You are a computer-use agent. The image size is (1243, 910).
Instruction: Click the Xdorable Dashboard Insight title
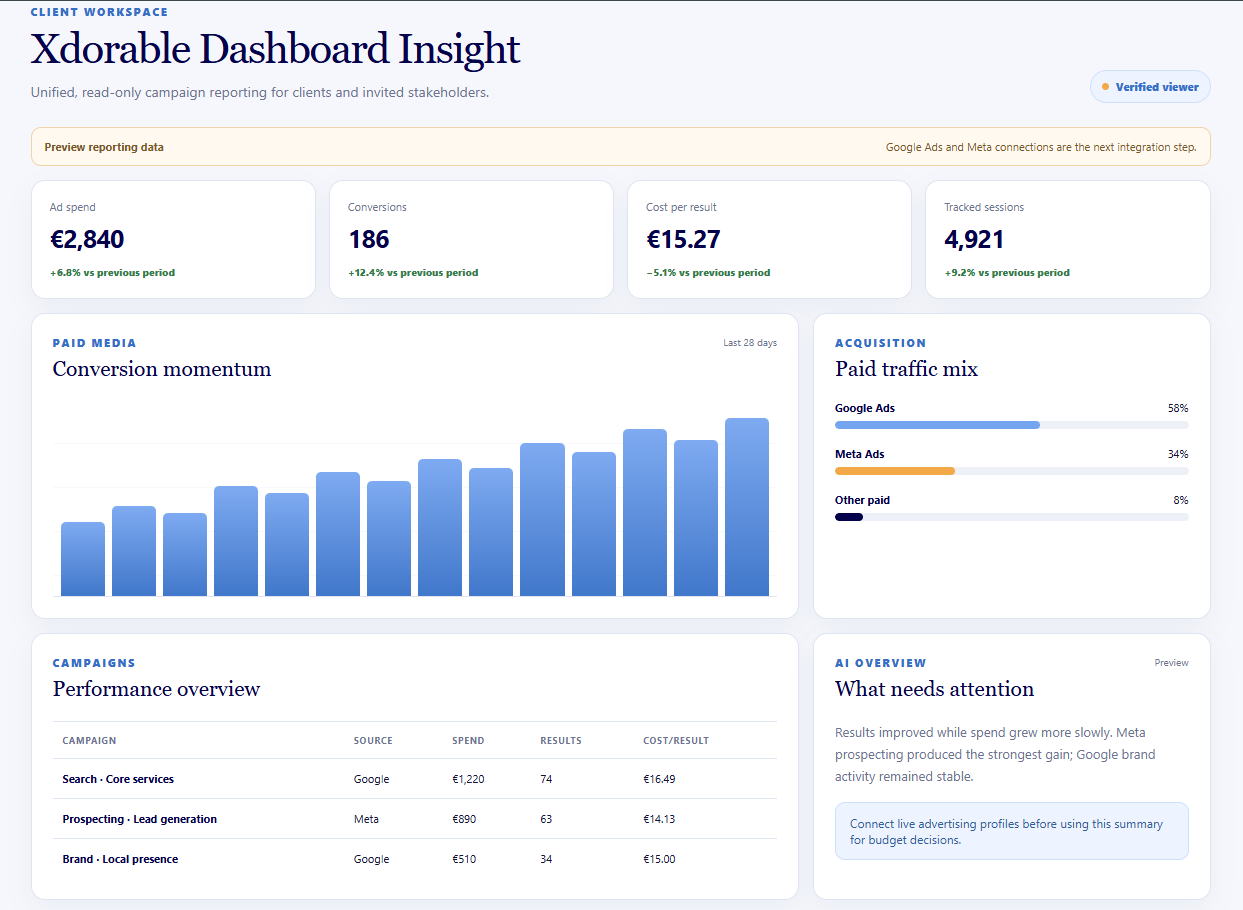[x=275, y=49]
